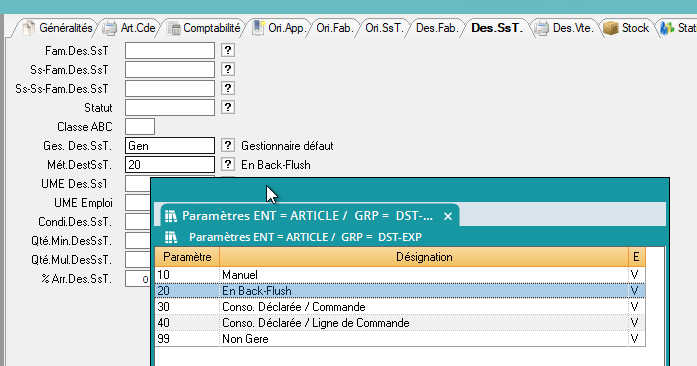Viewport: 697px width, 366px height.
Task: Select row Conso. Déclarée / Ligne de Commande
Action: [400, 323]
